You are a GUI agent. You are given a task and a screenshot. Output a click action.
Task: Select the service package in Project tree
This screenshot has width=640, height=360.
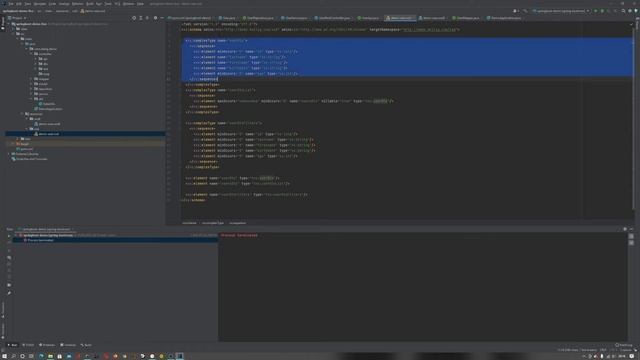pos(41,94)
